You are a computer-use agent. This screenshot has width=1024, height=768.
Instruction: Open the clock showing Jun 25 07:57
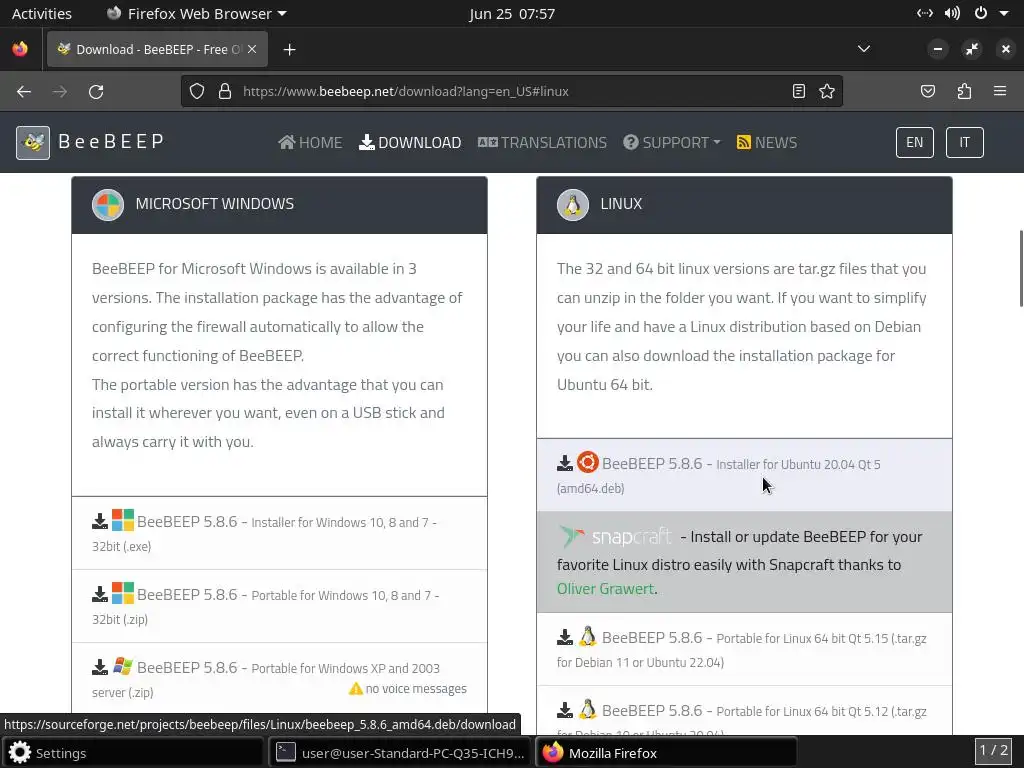(512, 14)
